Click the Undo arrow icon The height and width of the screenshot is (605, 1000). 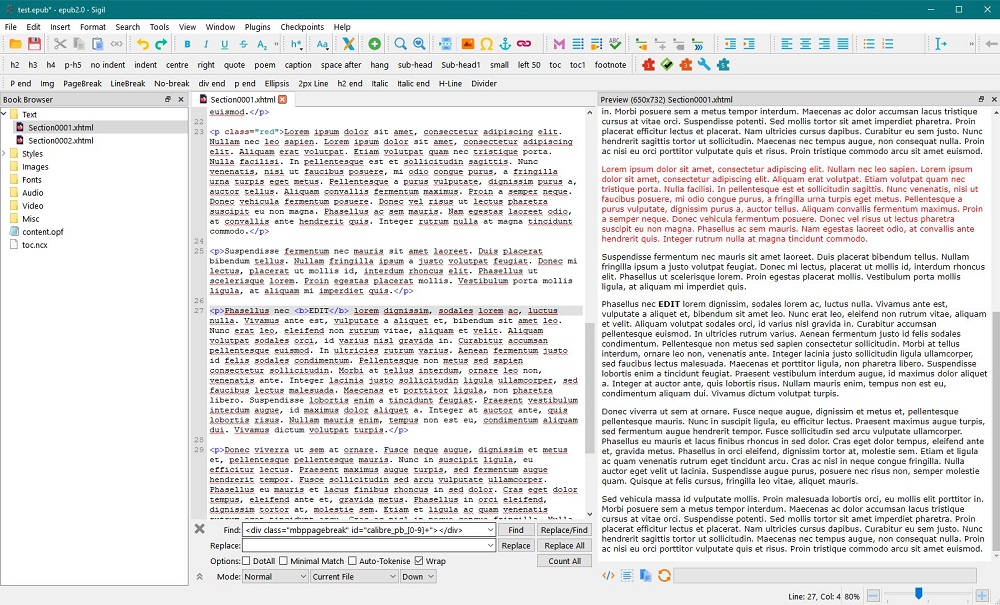click(142, 44)
